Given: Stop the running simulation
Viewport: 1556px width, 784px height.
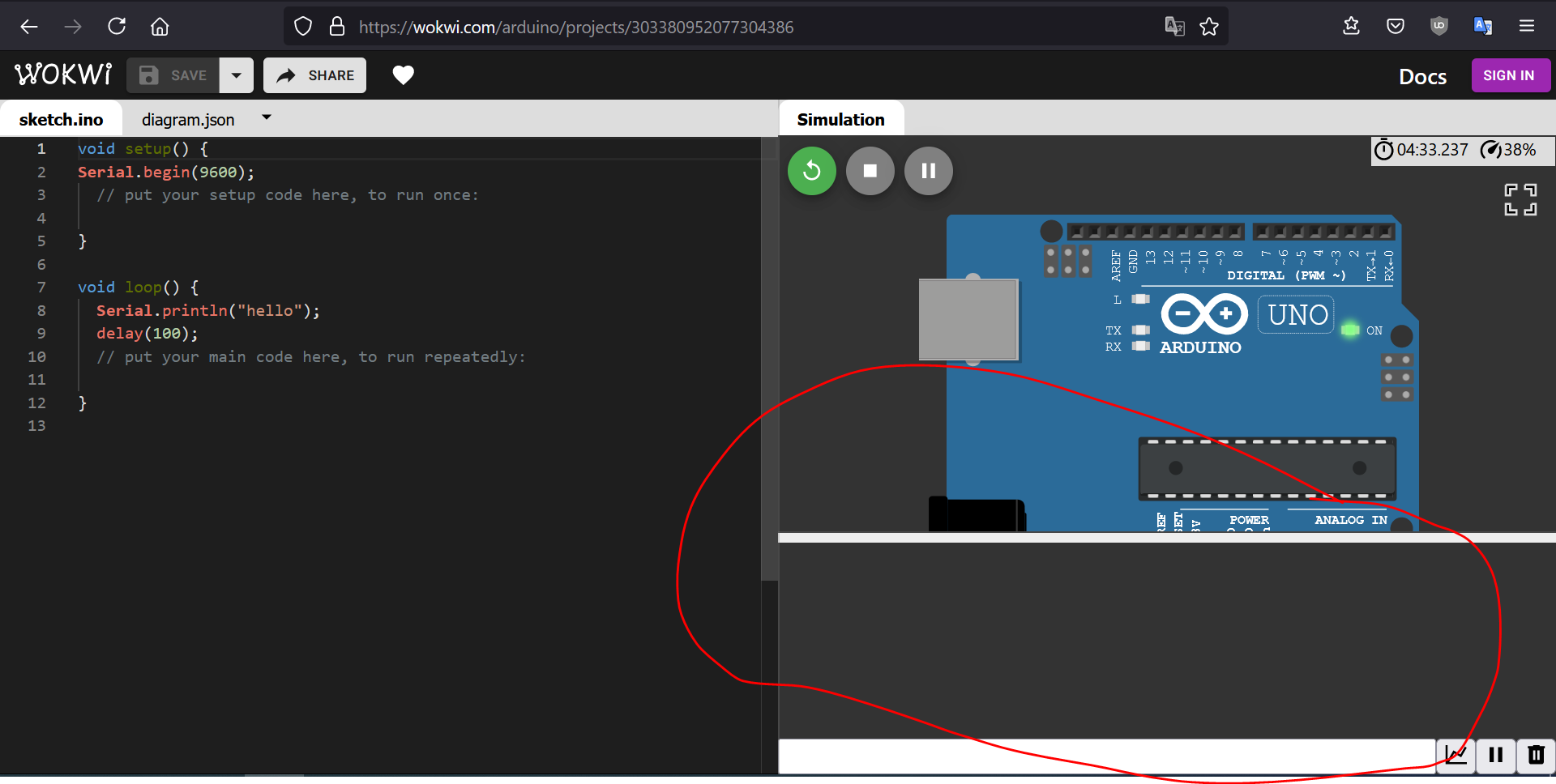Looking at the screenshot, I should point(870,171).
